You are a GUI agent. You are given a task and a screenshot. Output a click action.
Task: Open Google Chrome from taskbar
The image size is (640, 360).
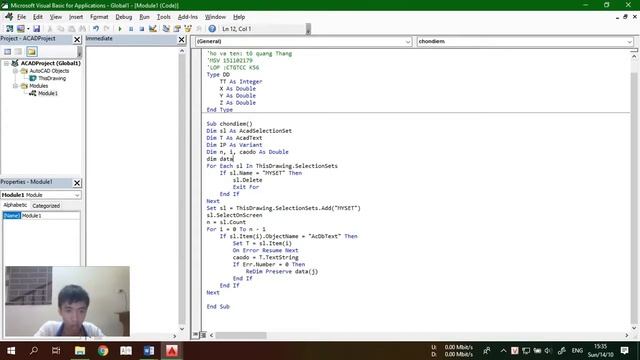click(x=103, y=351)
